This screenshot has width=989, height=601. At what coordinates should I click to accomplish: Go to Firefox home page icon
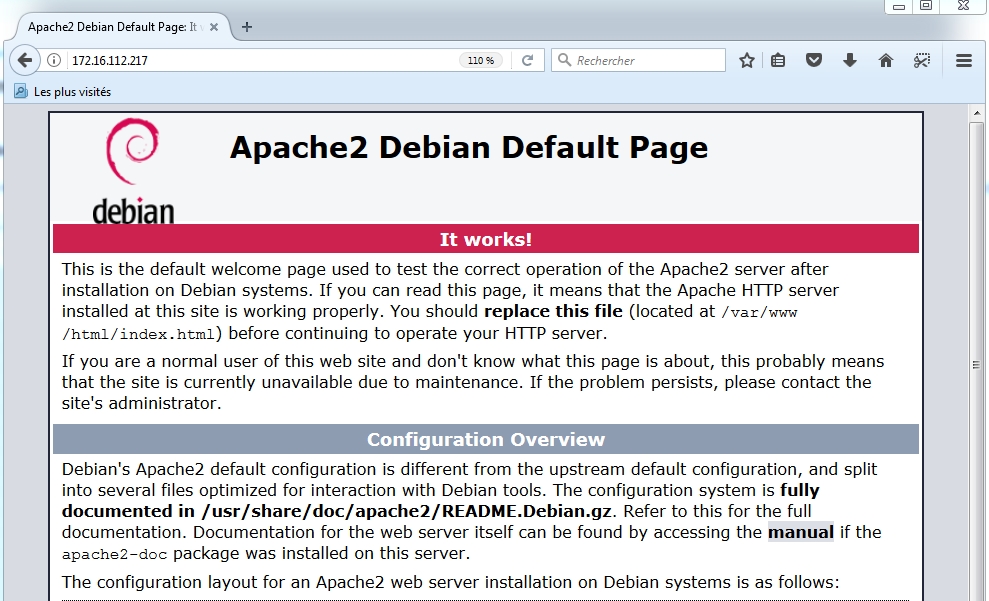tap(886, 61)
